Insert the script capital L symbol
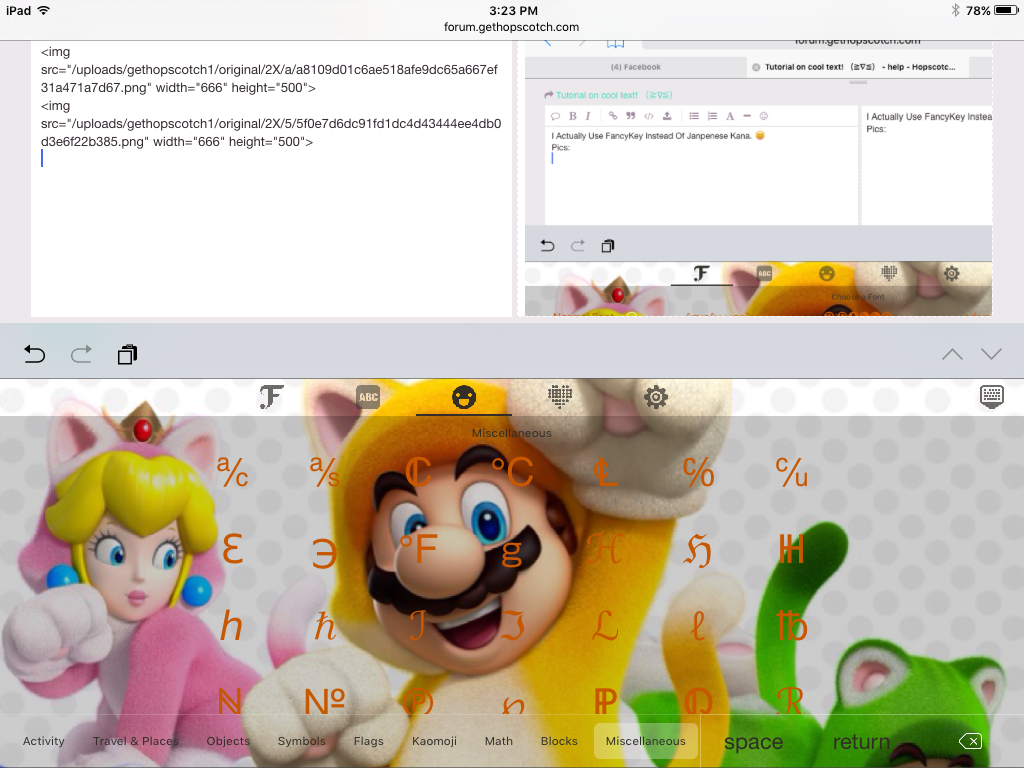Image resolution: width=1024 pixels, height=768 pixels. [605, 626]
